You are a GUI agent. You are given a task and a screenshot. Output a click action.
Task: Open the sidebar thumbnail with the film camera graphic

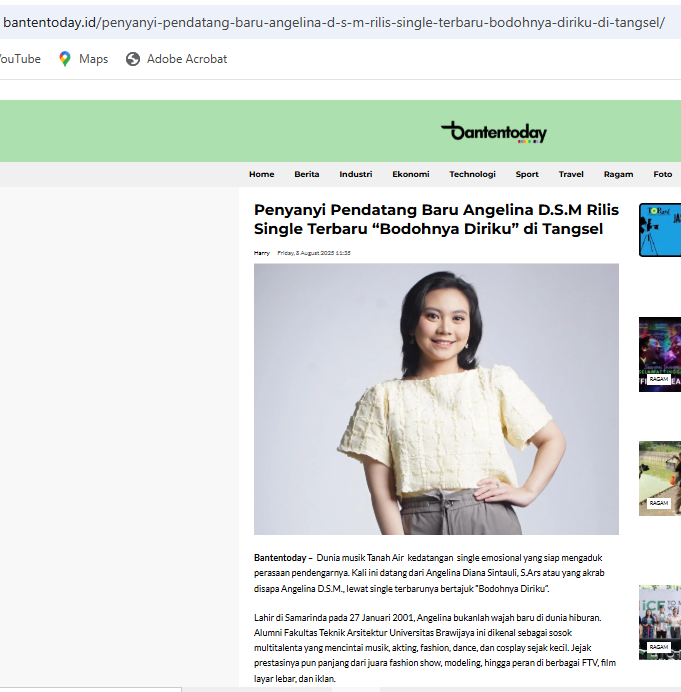tap(659, 231)
